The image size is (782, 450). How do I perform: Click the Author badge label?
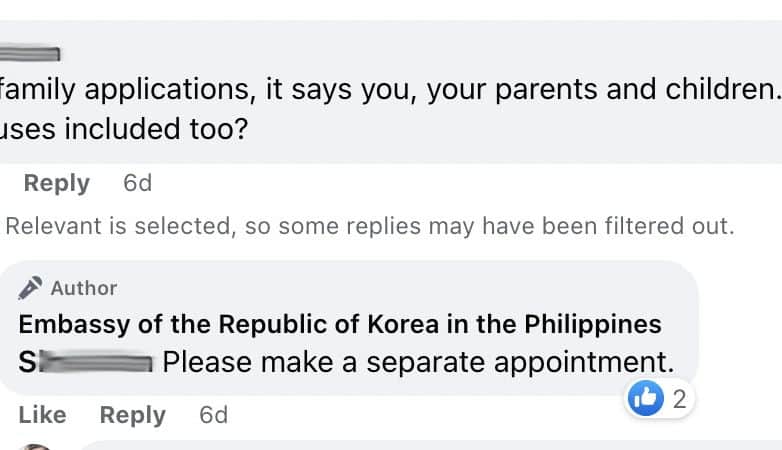84,288
